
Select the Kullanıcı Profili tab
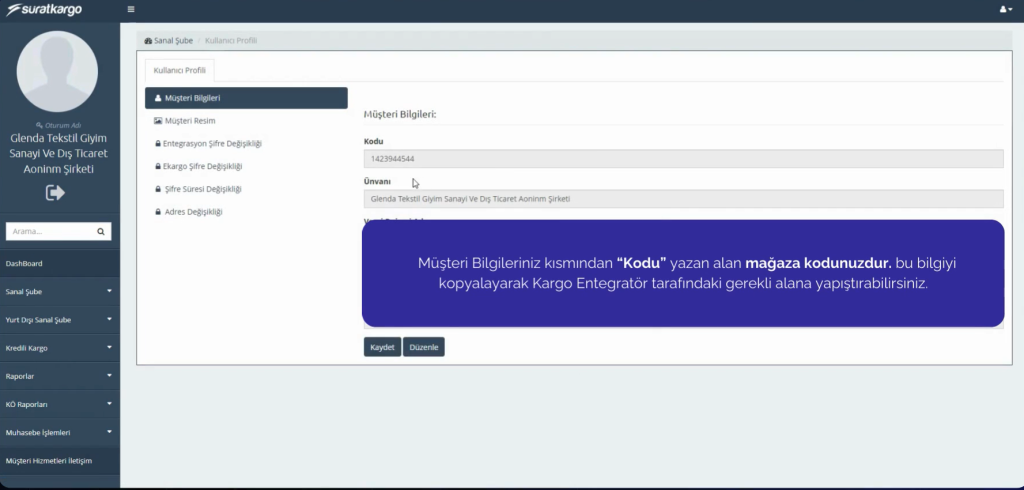(180, 71)
